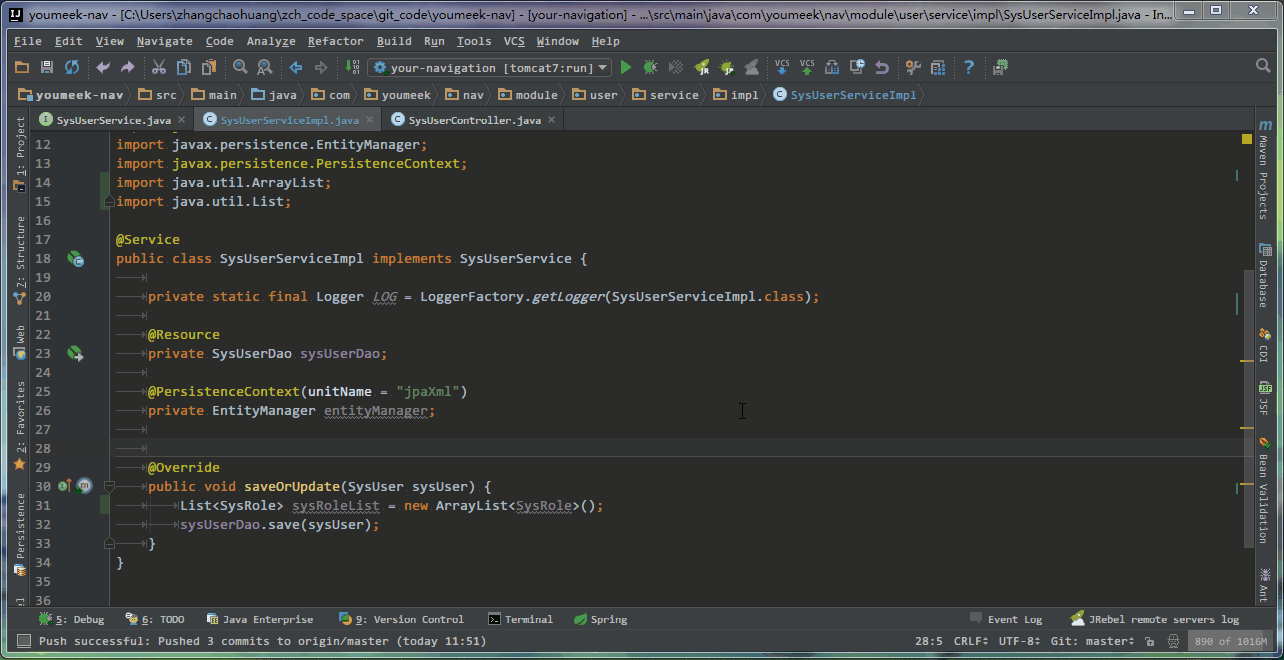
Task: Open the Refactor menu
Action: 335,41
